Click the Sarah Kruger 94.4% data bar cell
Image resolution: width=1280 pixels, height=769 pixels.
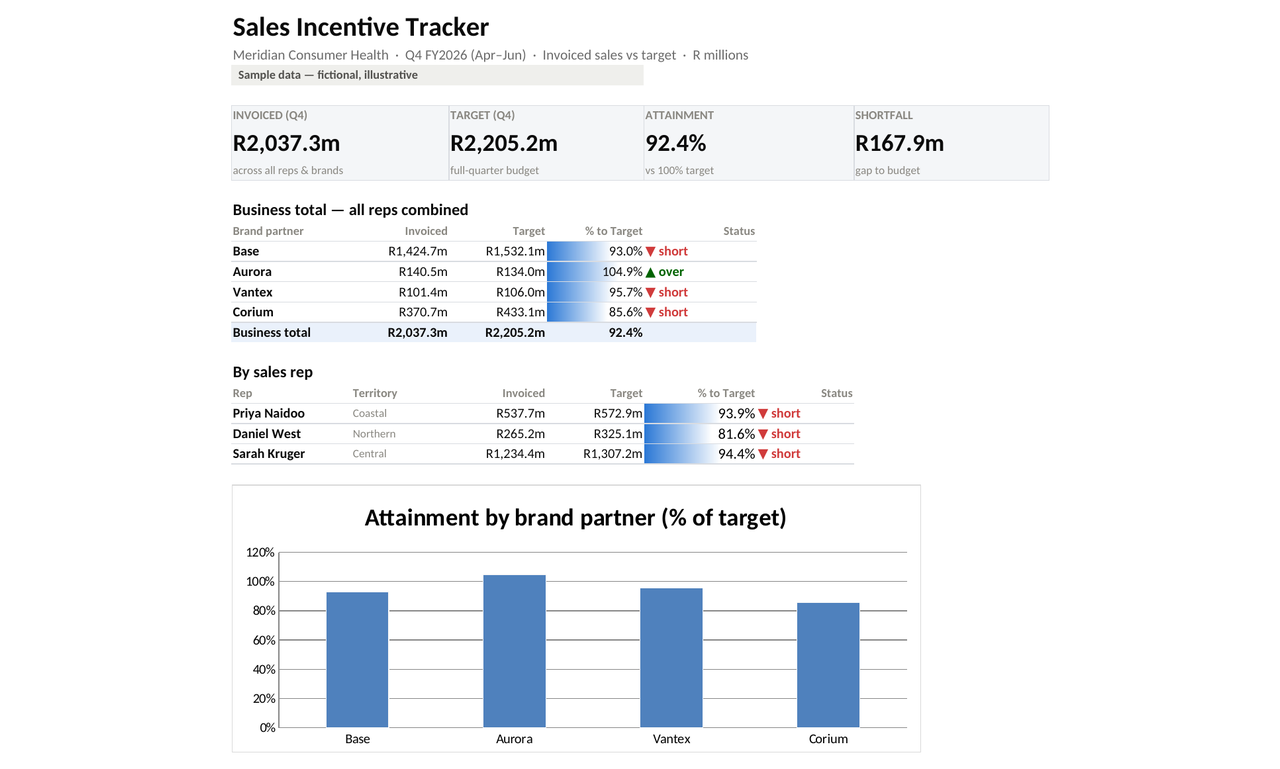coord(701,454)
